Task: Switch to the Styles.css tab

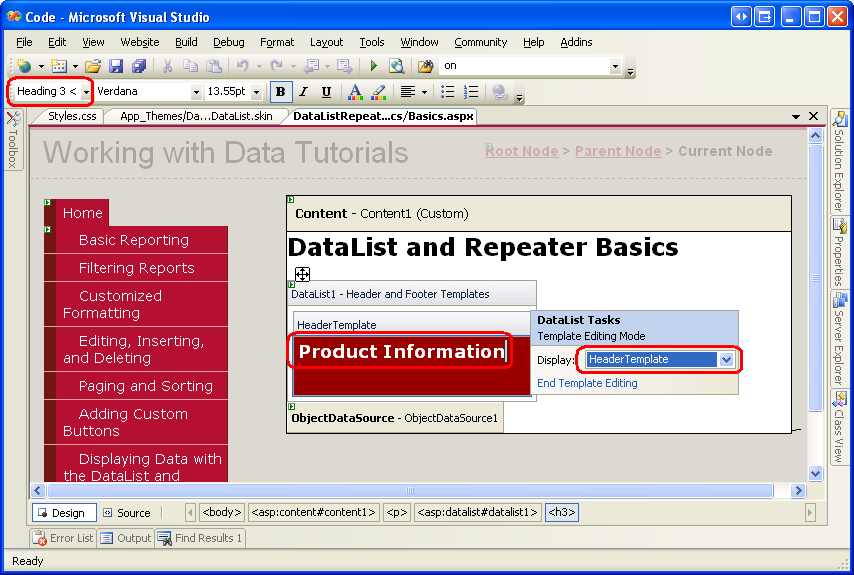Action: click(73, 116)
